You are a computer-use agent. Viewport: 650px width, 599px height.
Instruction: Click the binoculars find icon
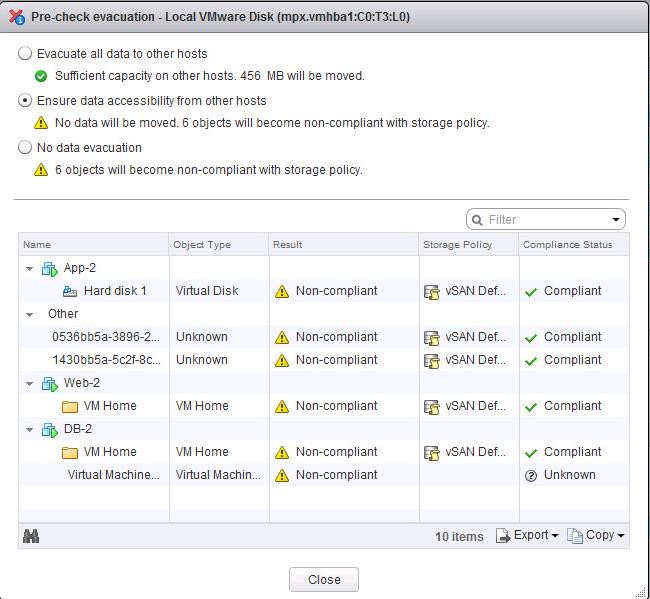click(31, 536)
